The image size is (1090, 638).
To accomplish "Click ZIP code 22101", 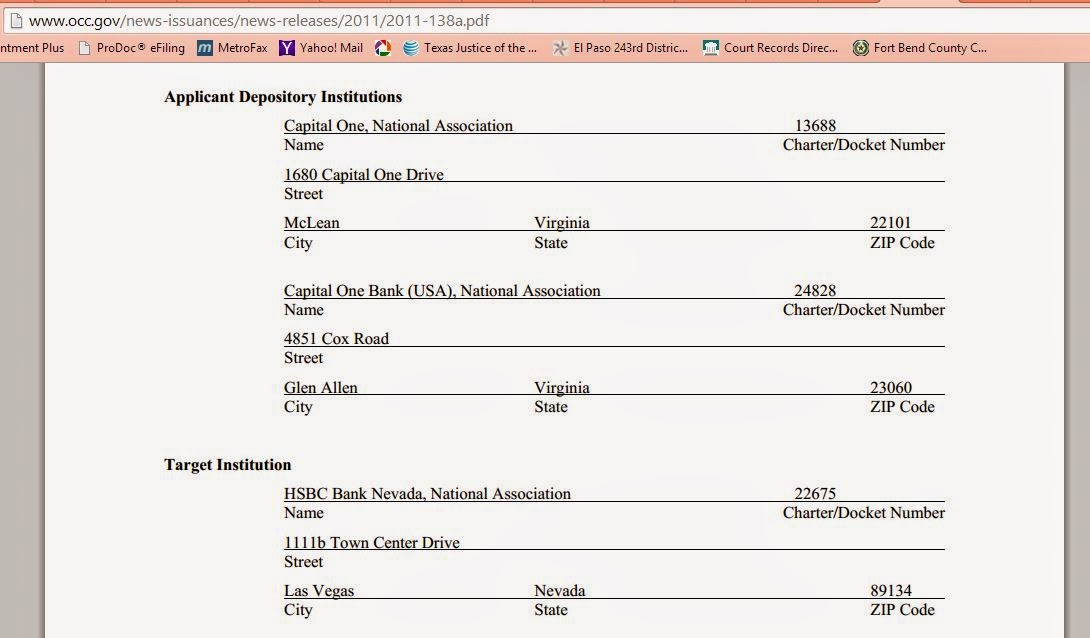I will [890, 223].
